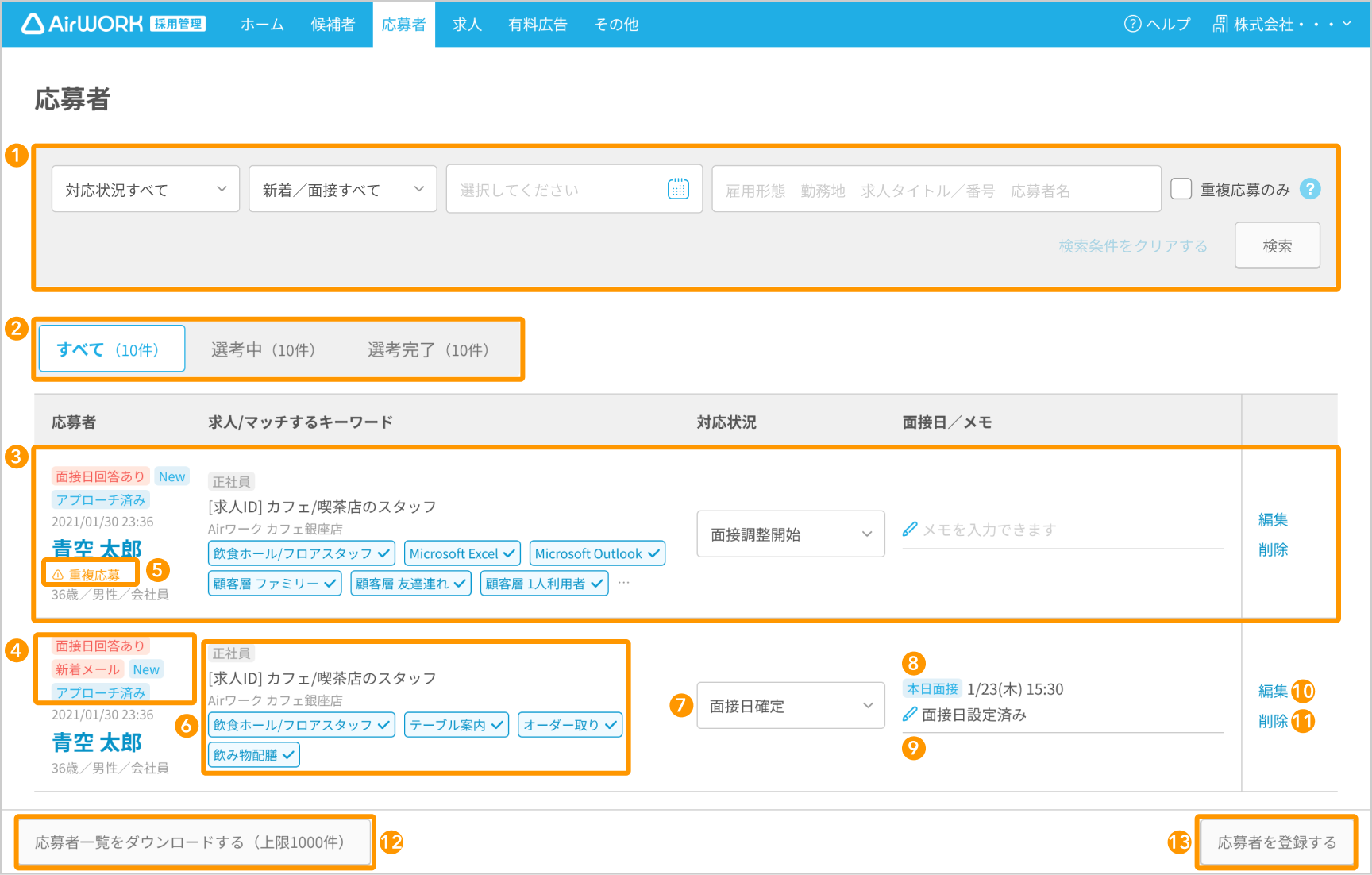Go to the 候補者 menu
This screenshot has height=875, width=1372.
[x=333, y=24]
